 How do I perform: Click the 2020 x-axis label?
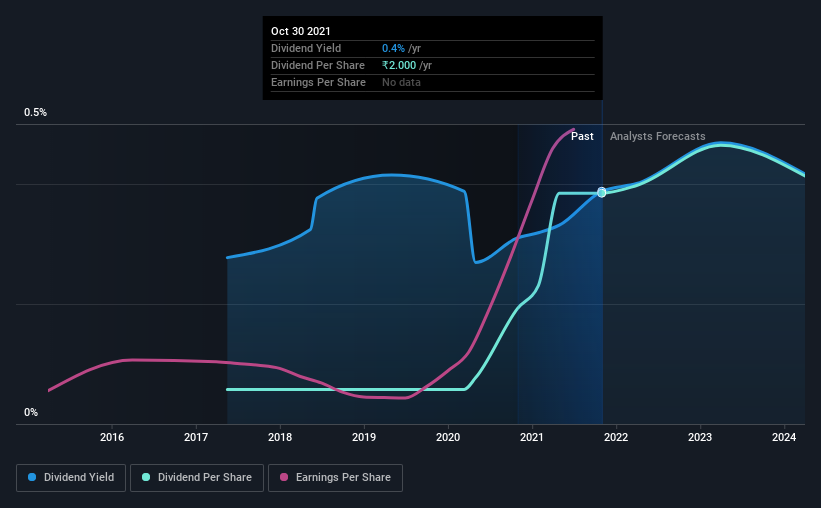pos(448,437)
